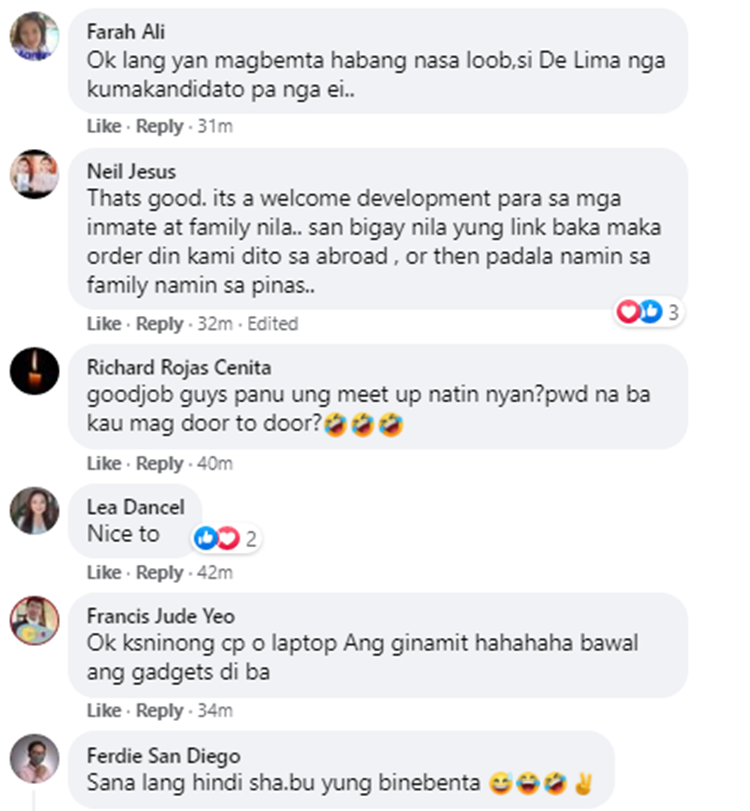Image resolution: width=750 pixels, height=811 pixels.
Task: Open Ferdie San Diego's name link
Action: pyautogui.click(x=163, y=756)
